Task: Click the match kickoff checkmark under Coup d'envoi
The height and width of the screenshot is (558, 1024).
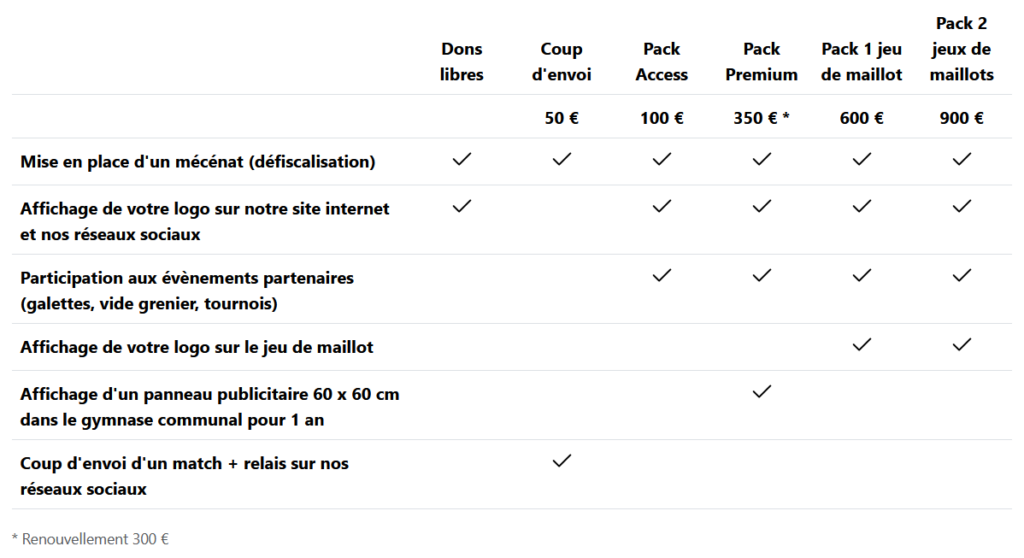Action: pyautogui.click(x=561, y=460)
